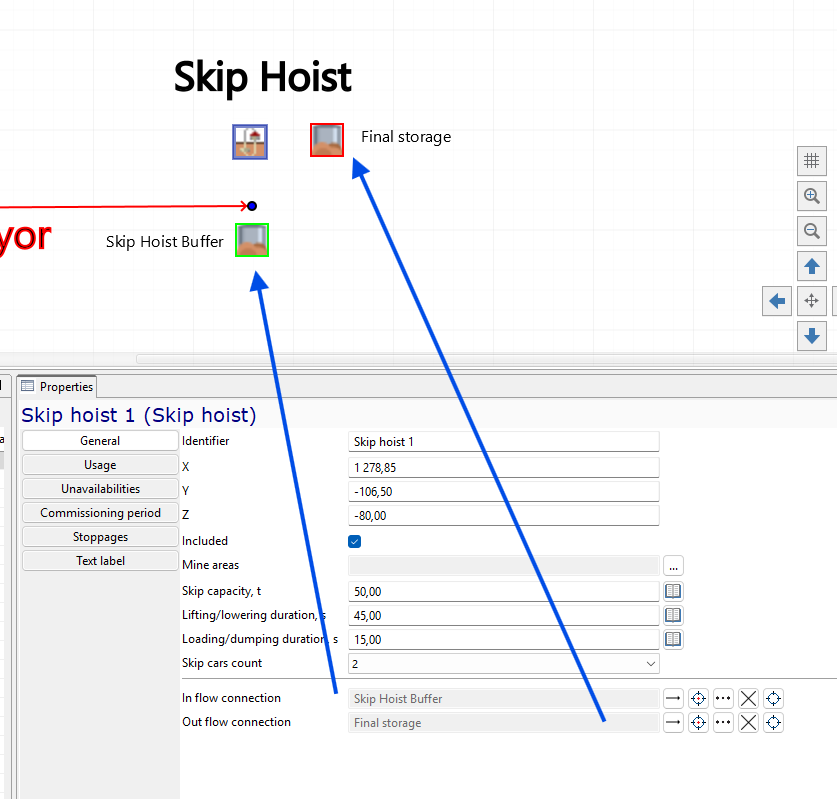Image resolution: width=837 pixels, height=799 pixels.
Task: Click the Loading/dumping duration field
Action: pos(503,639)
